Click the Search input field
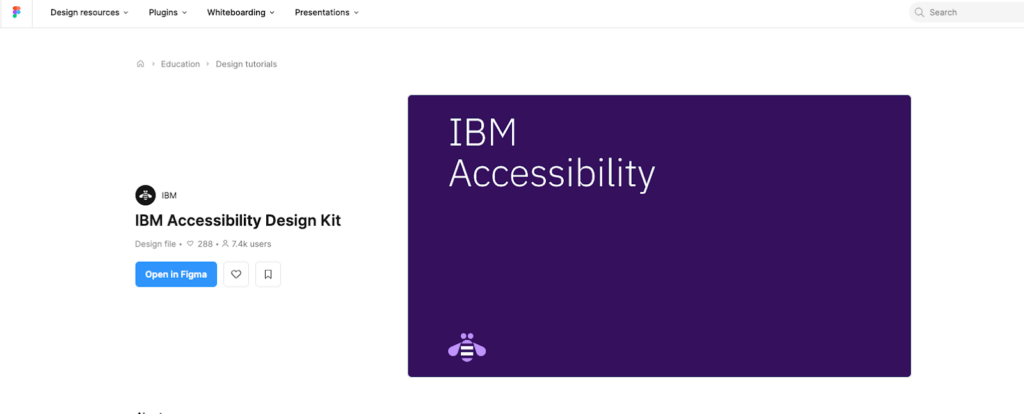The image size is (1024, 414). [x=967, y=12]
